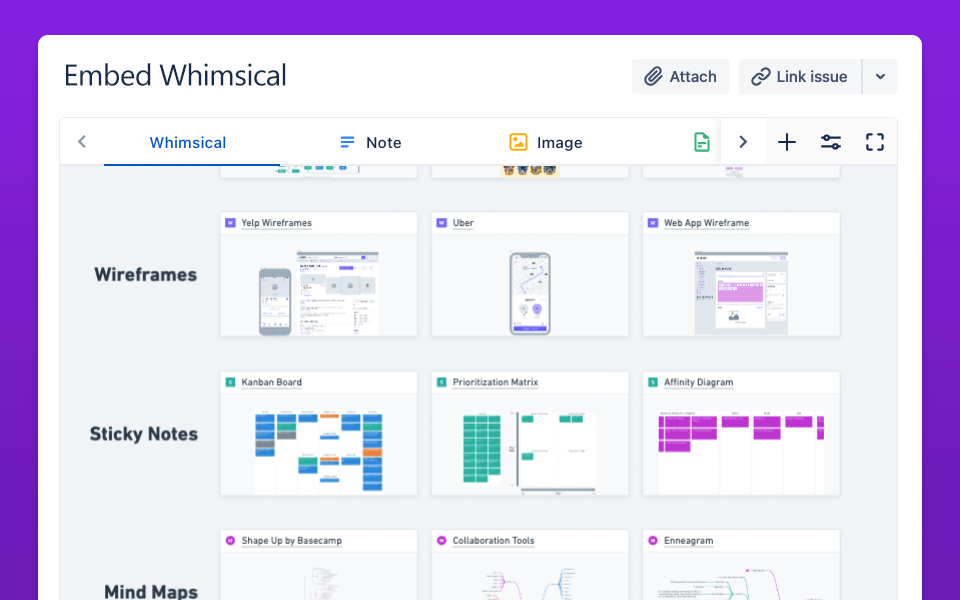Viewport: 960px width, 600px height.
Task: Click the Link issue button
Action: pyautogui.click(x=800, y=77)
